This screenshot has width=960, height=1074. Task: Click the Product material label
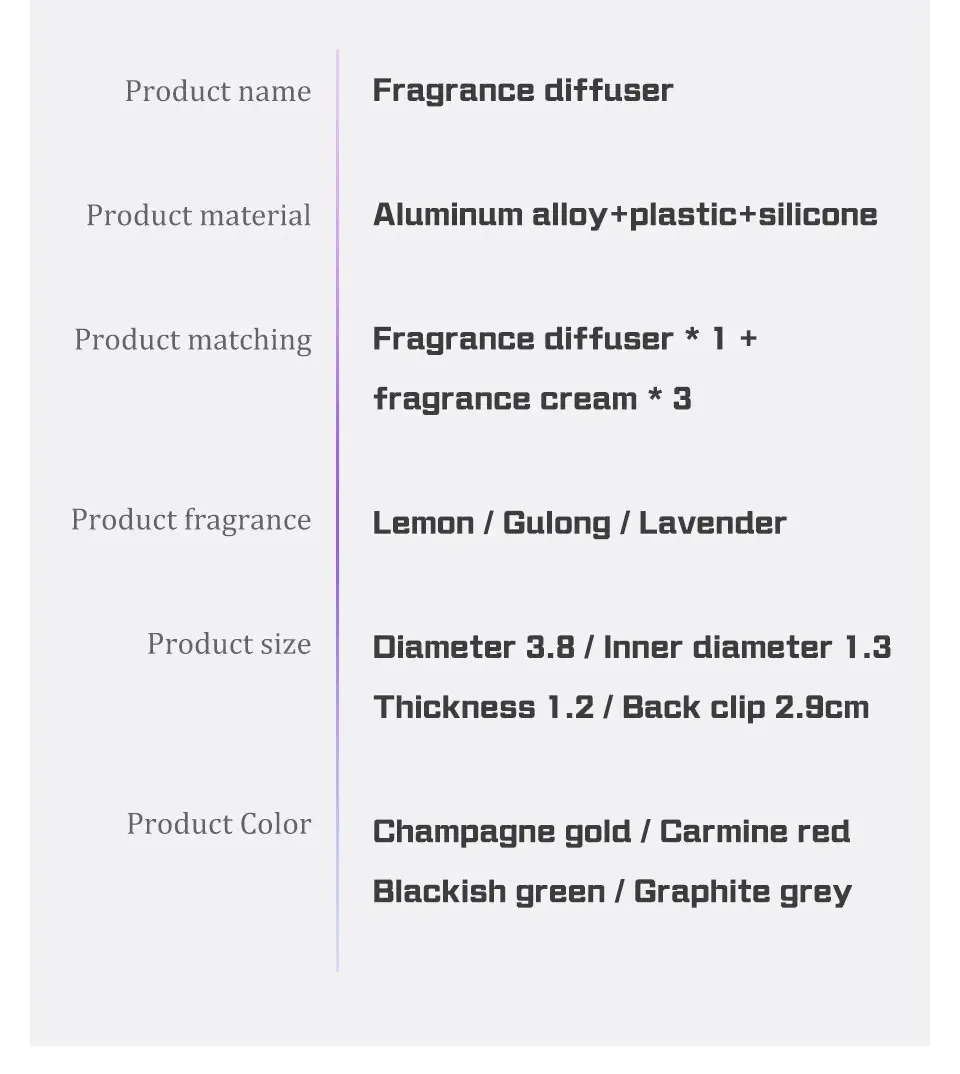(199, 216)
